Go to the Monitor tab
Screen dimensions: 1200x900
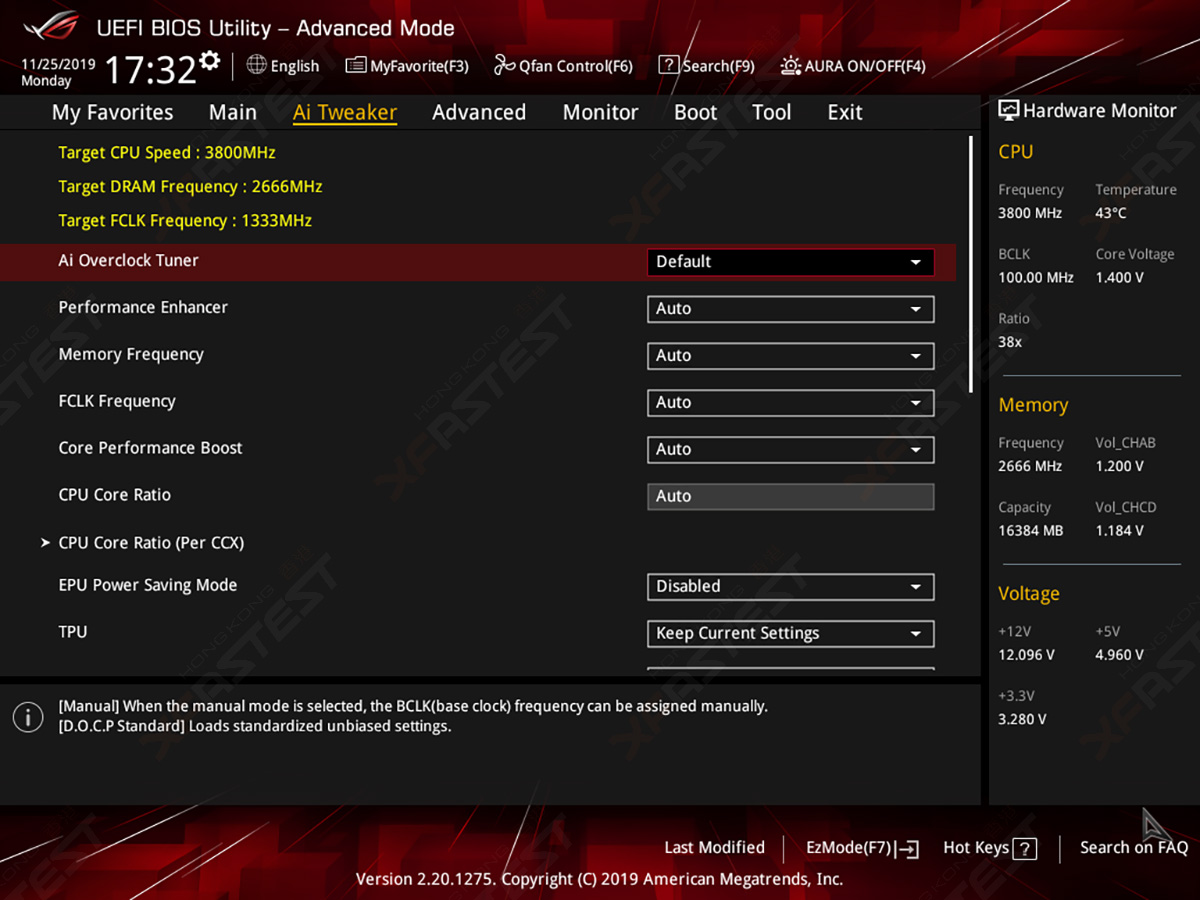(600, 112)
